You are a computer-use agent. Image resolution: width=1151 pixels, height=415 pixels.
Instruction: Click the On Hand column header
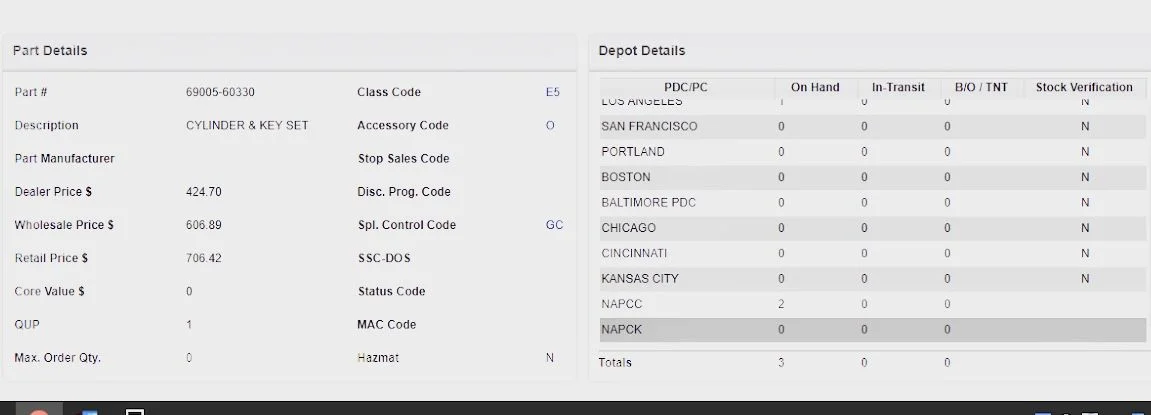click(x=815, y=88)
